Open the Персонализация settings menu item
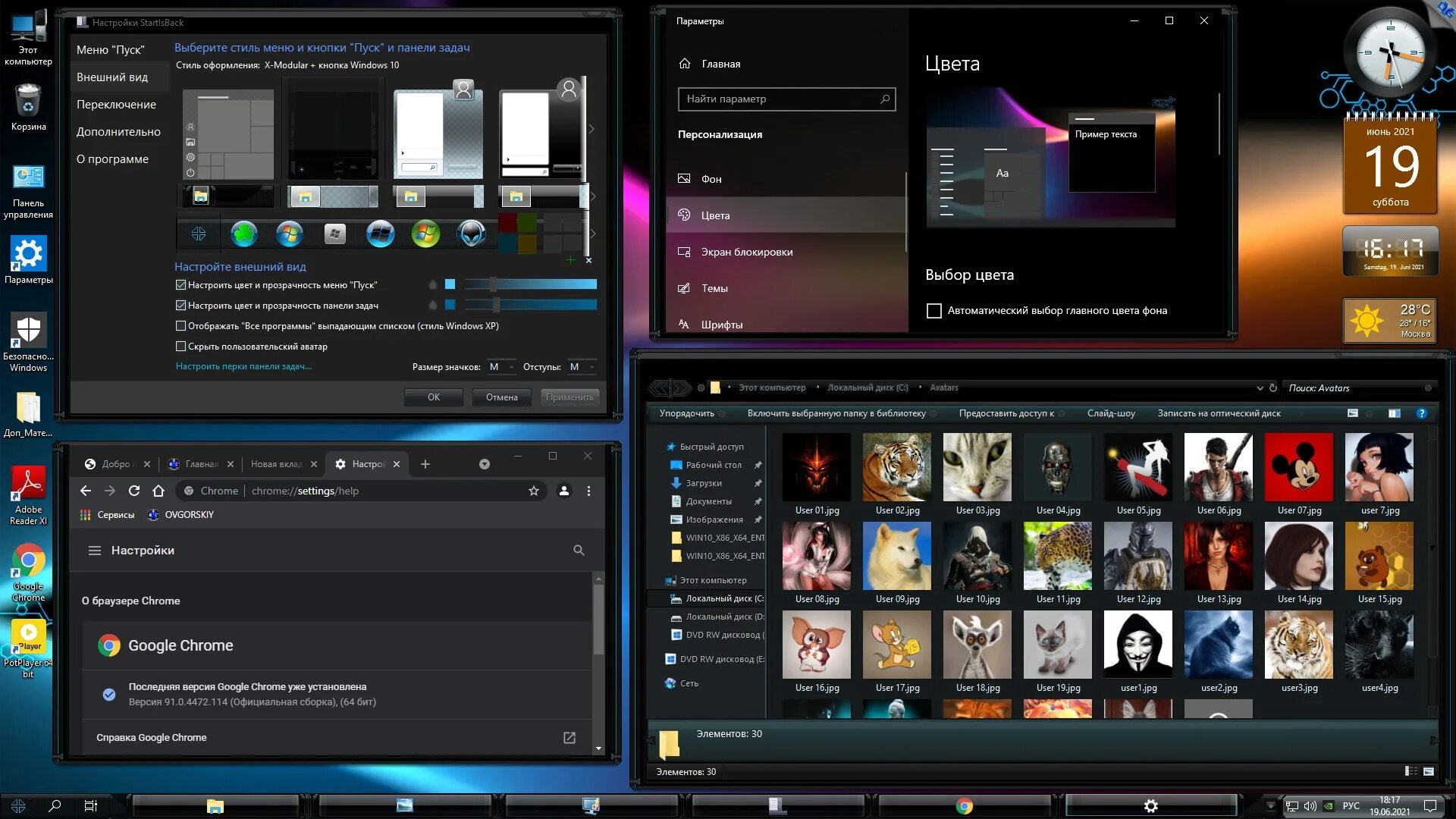 (x=719, y=133)
